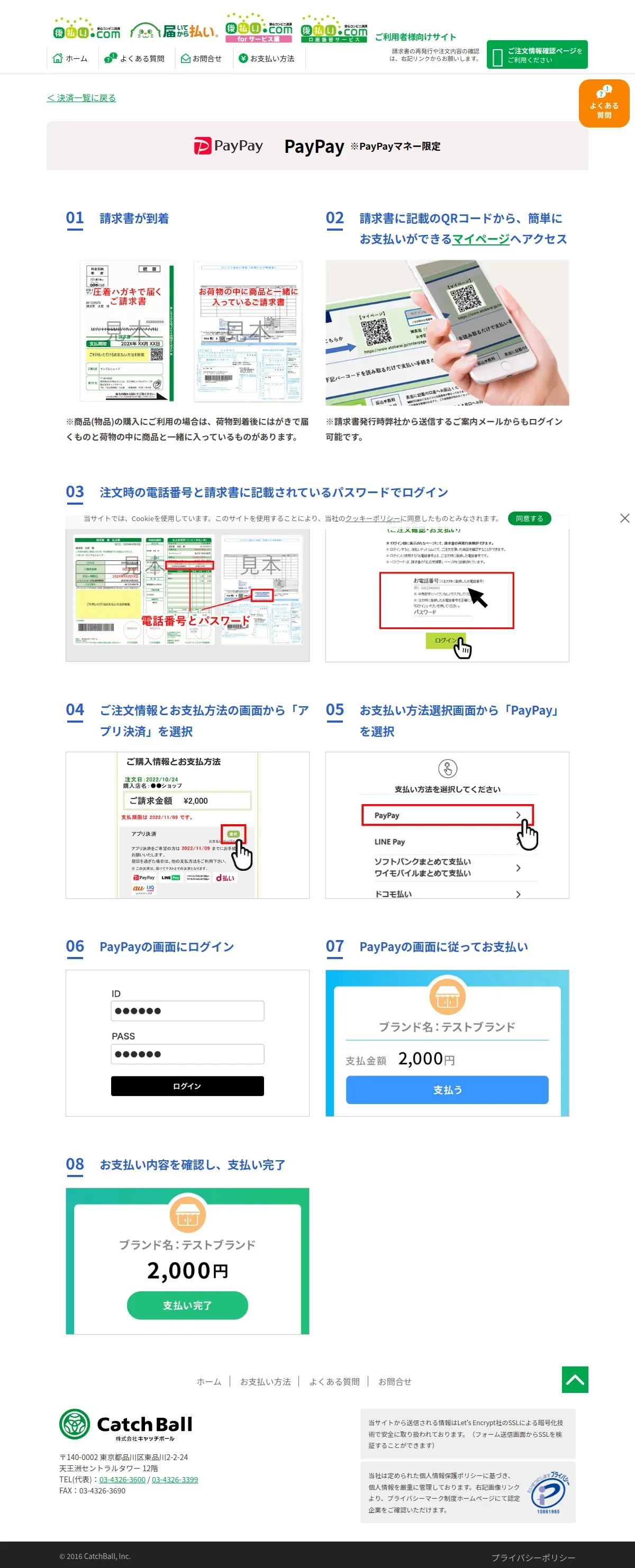The width and height of the screenshot is (635, 1568).
Task: Open footer お問合せ link
Action: (x=395, y=1382)
